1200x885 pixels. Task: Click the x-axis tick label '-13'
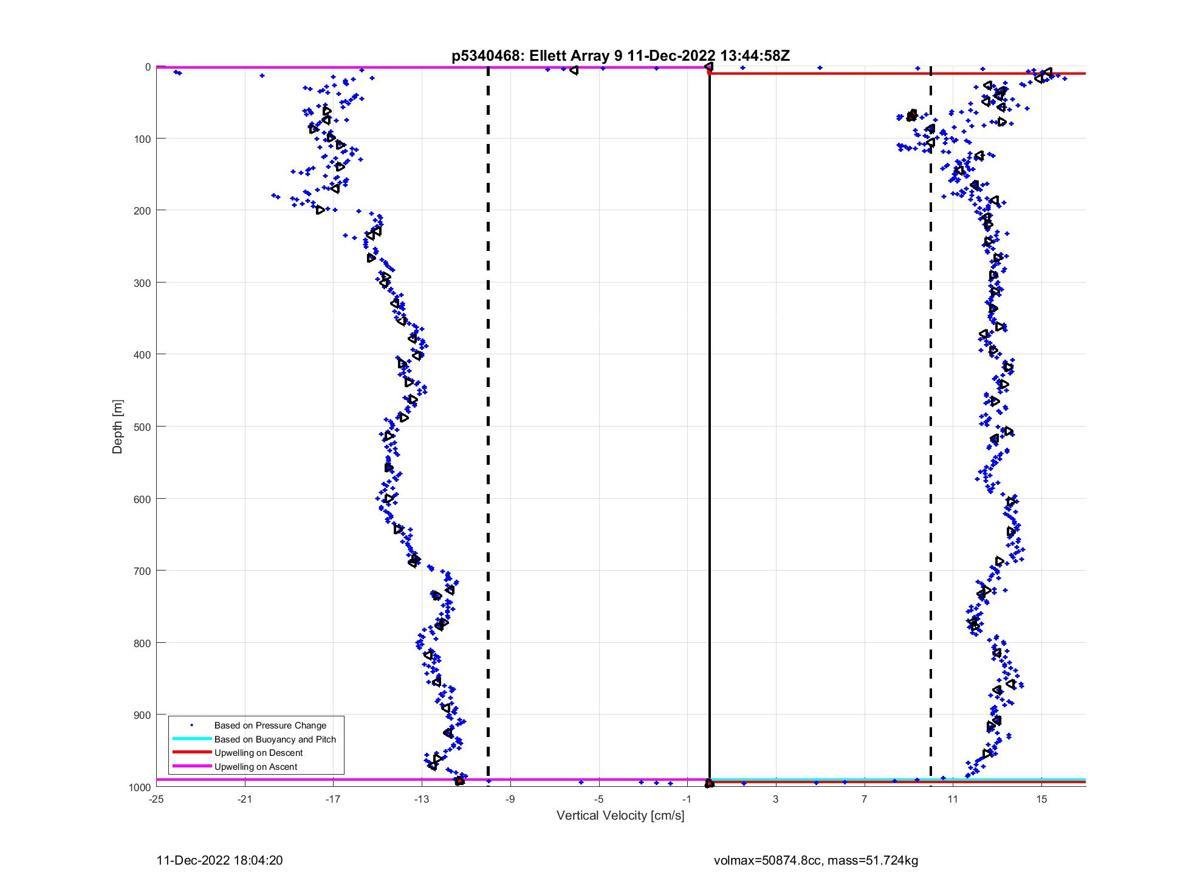421,799
